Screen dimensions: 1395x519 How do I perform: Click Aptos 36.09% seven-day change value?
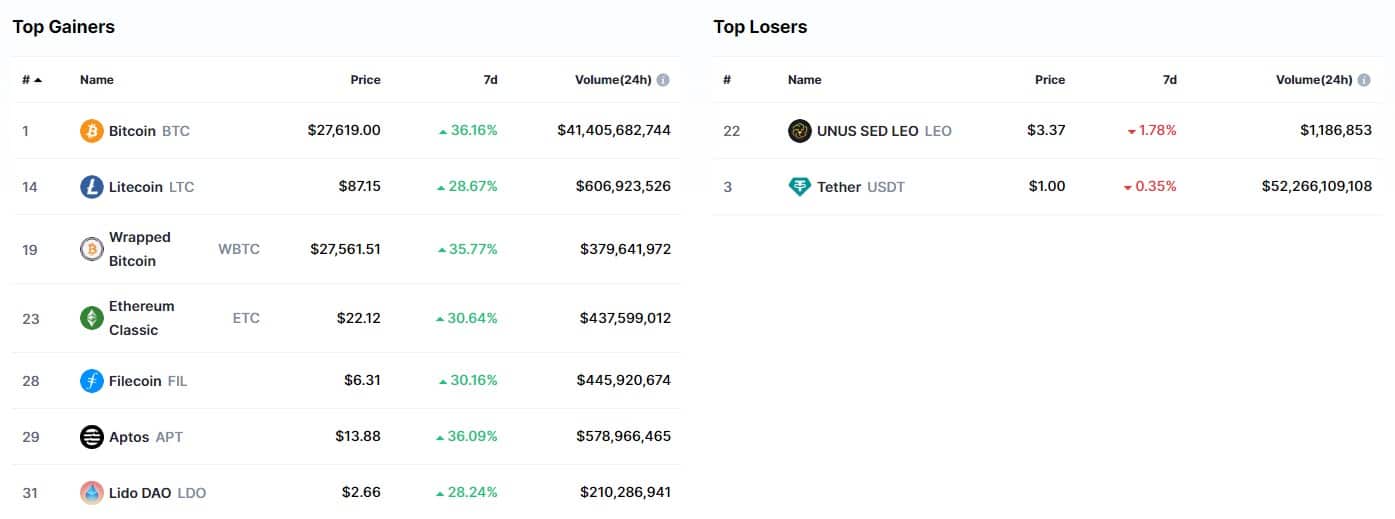coord(466,437)
